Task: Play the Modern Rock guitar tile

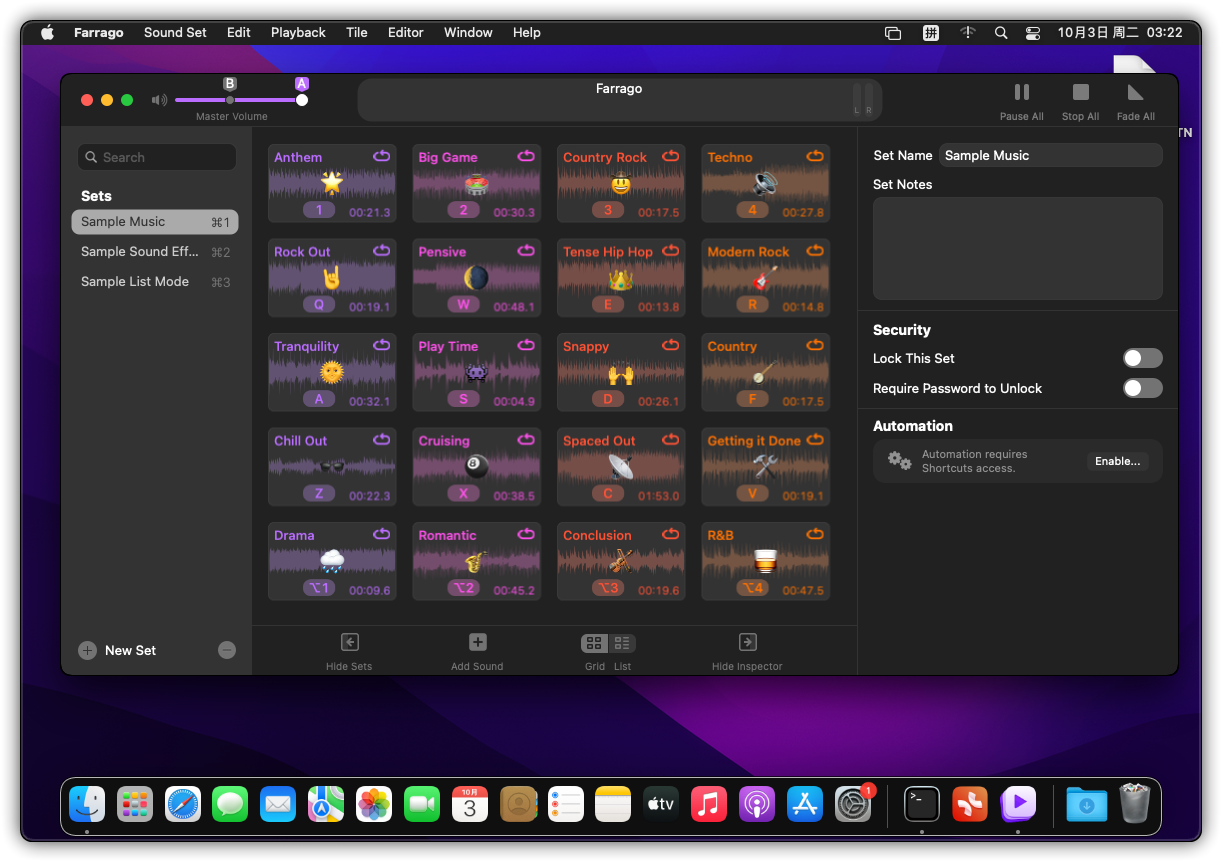Action: click(765, 278)
